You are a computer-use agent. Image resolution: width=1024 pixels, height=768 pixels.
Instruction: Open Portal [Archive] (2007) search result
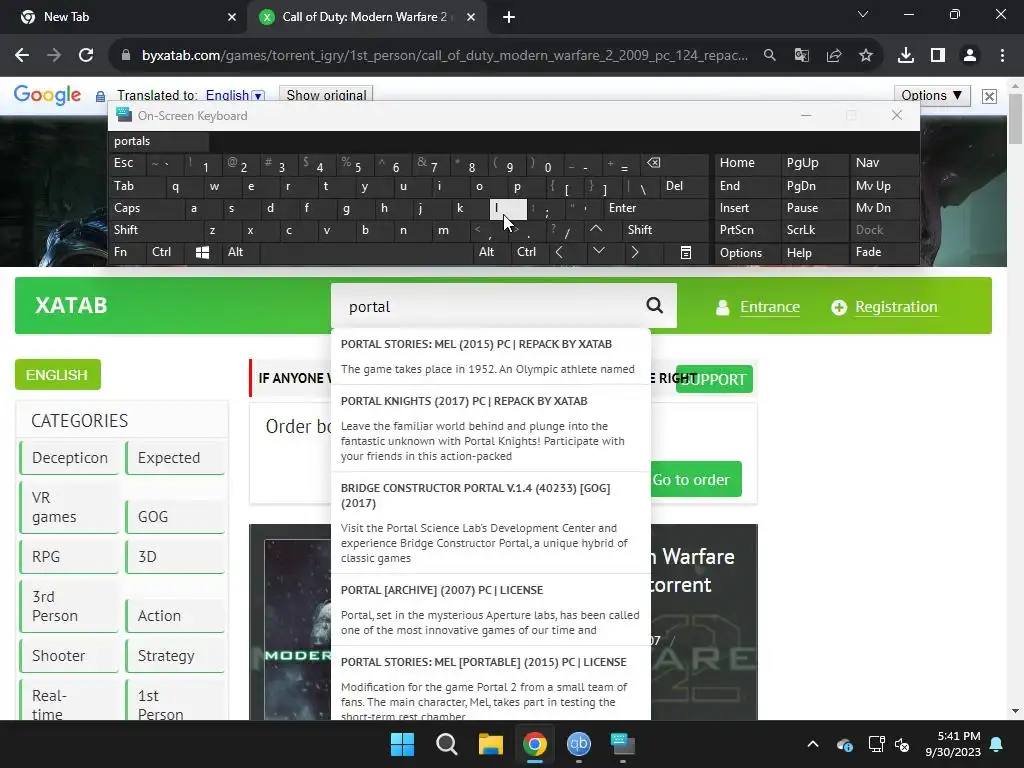pos(490,609)
